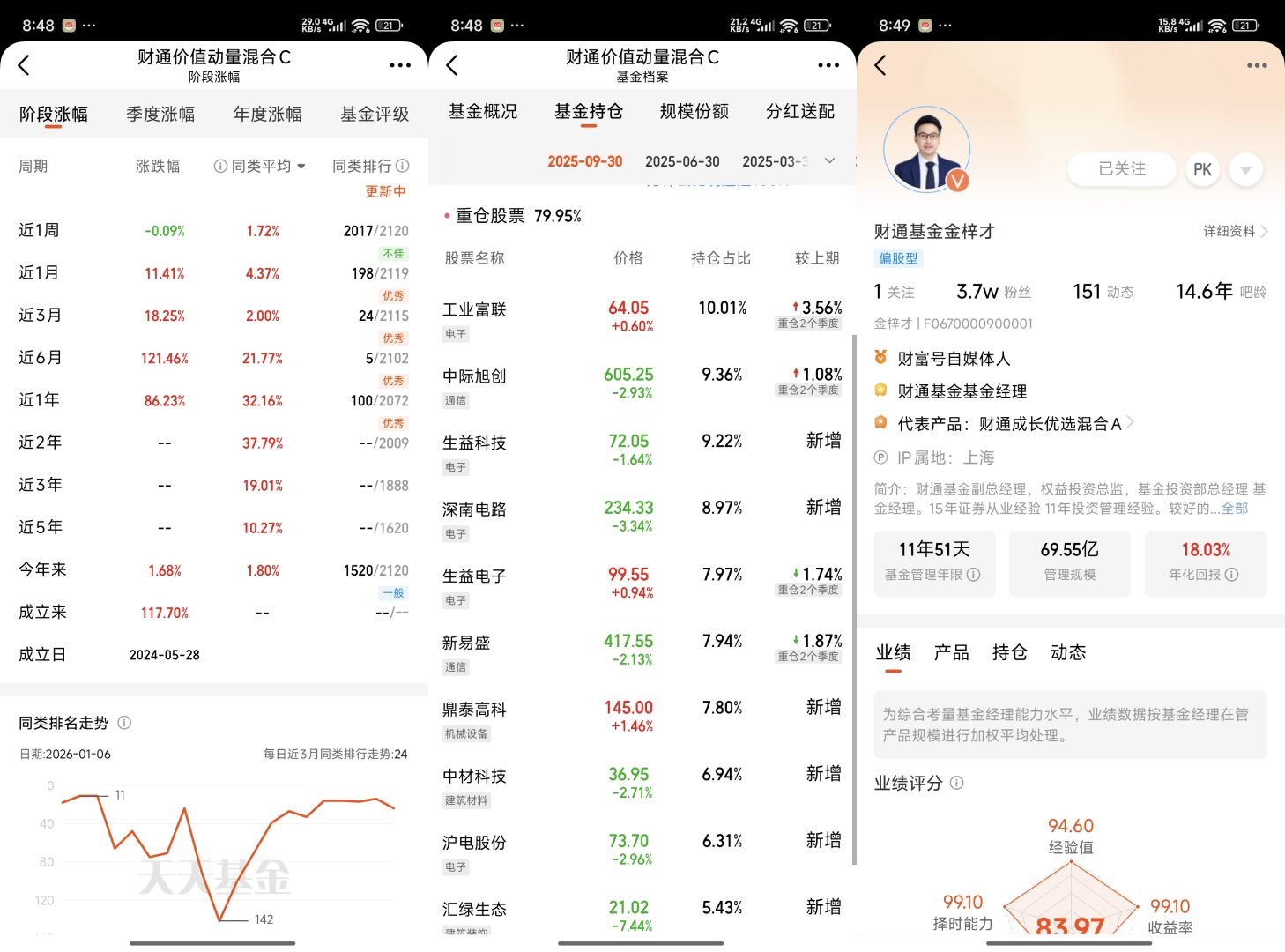Viewport: 1285px width, 952px height.
Task: Open the 151 动态 posts count
Action: pyautogui.click(x=1103, y=292)
